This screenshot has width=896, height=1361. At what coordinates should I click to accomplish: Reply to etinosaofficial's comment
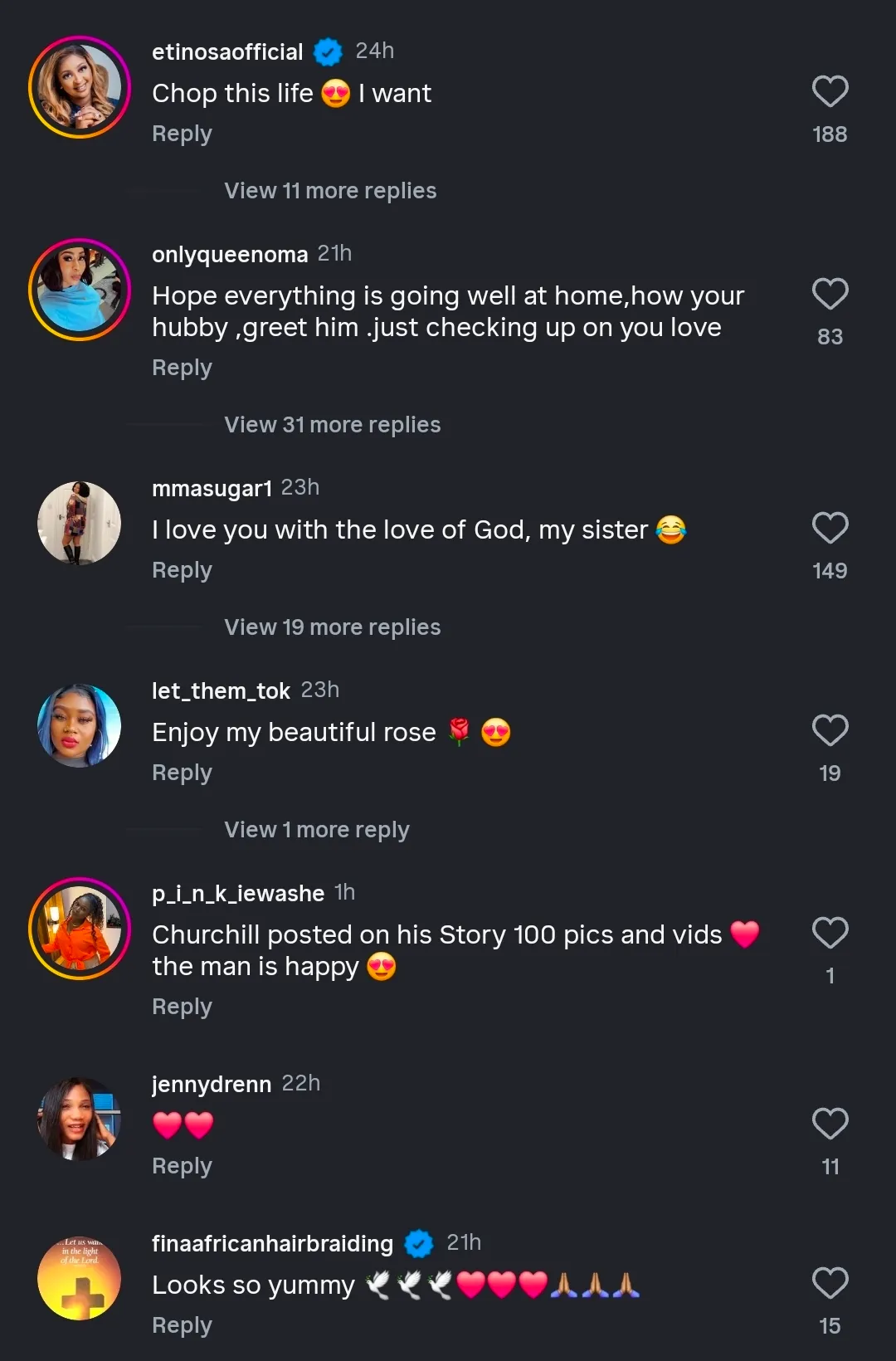[x=182, y=134]
